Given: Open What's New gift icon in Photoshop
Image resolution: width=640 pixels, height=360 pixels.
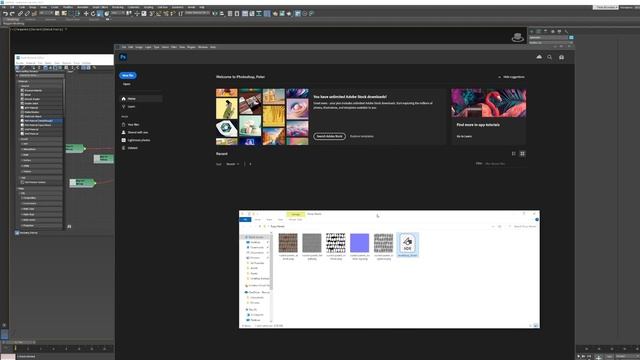Looking at the screenshot, I should 561,57.
